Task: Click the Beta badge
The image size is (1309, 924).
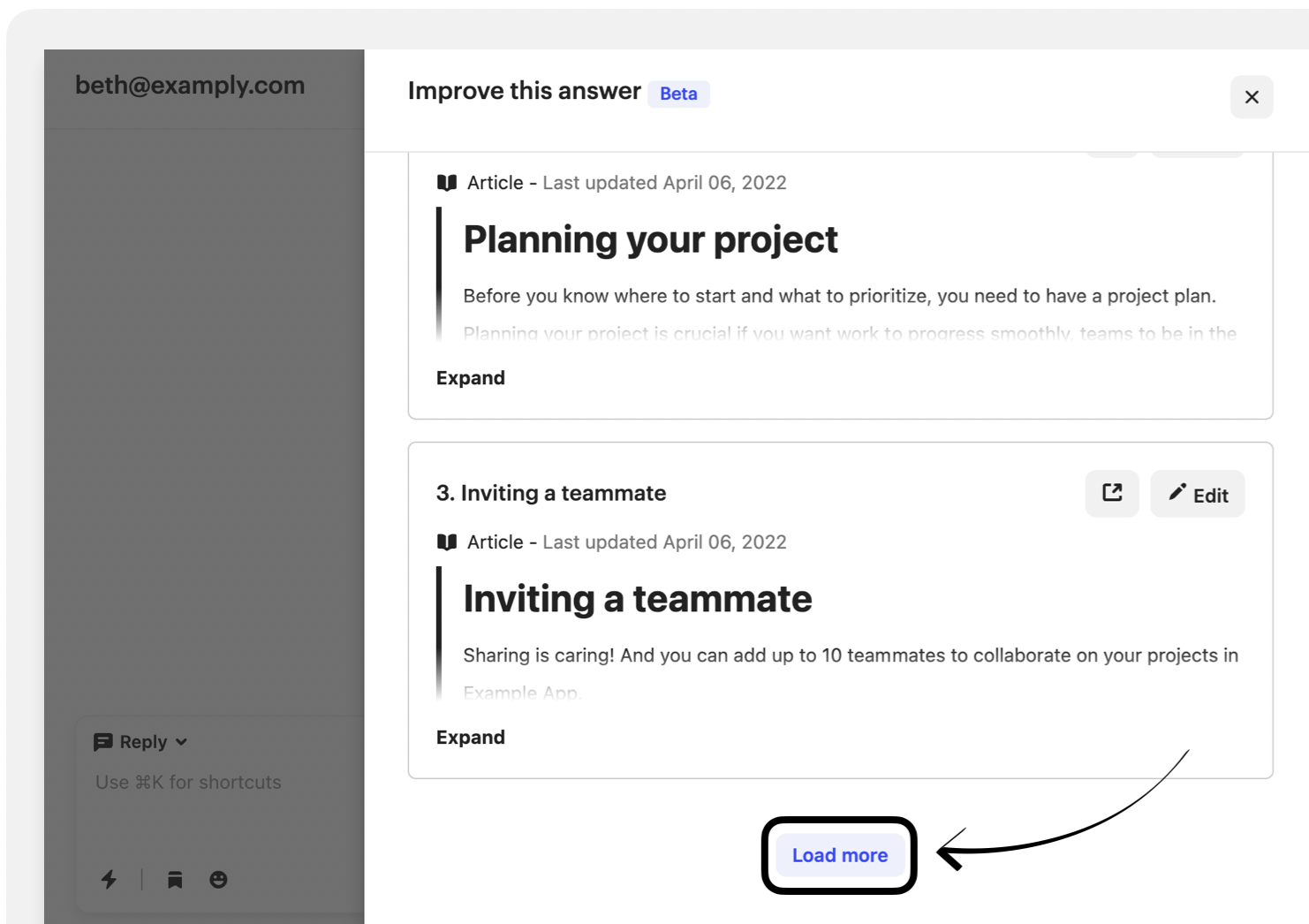Action: 677,94
